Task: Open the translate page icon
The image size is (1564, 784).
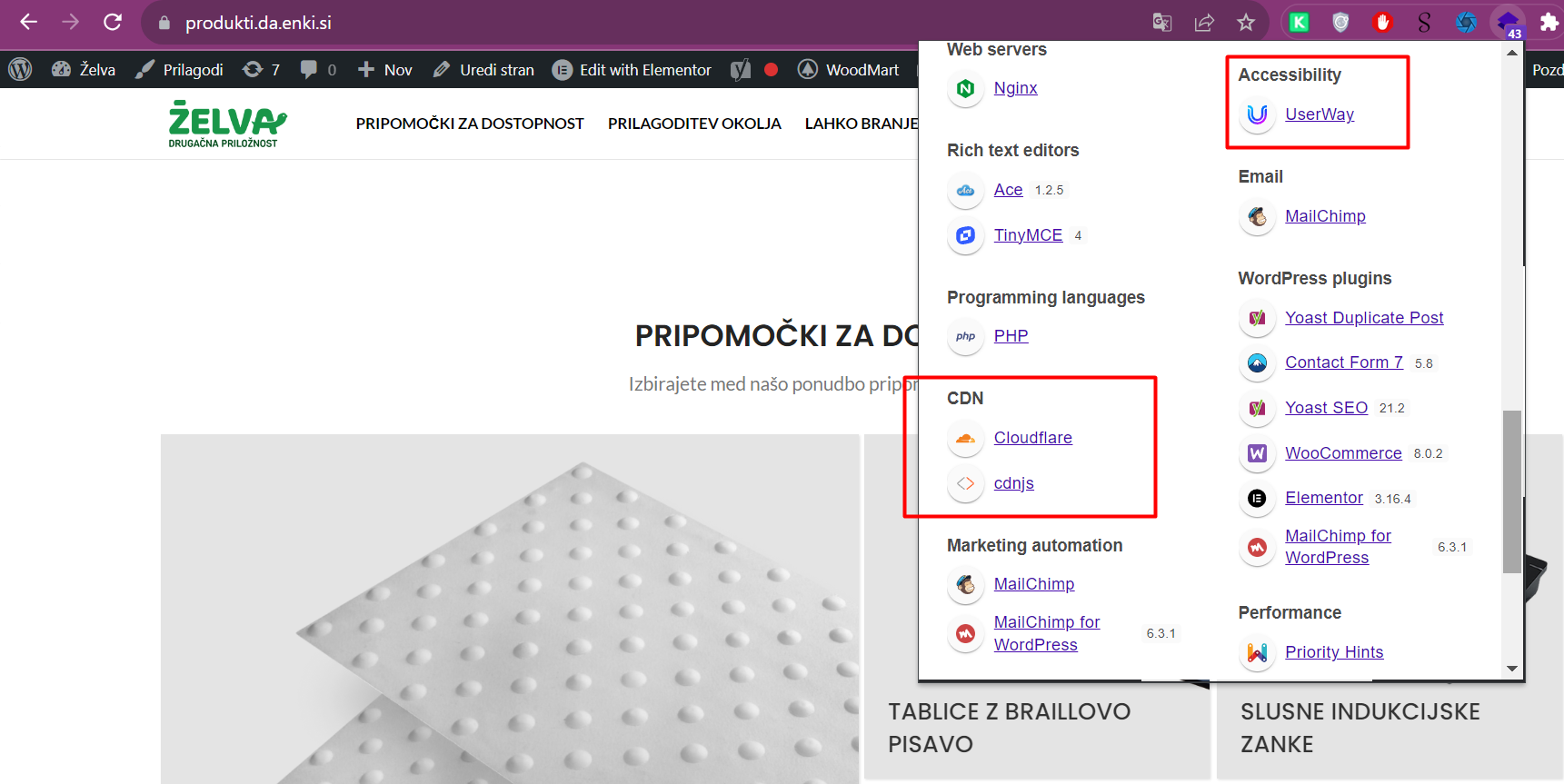Action: click(x=1162, y=23)
